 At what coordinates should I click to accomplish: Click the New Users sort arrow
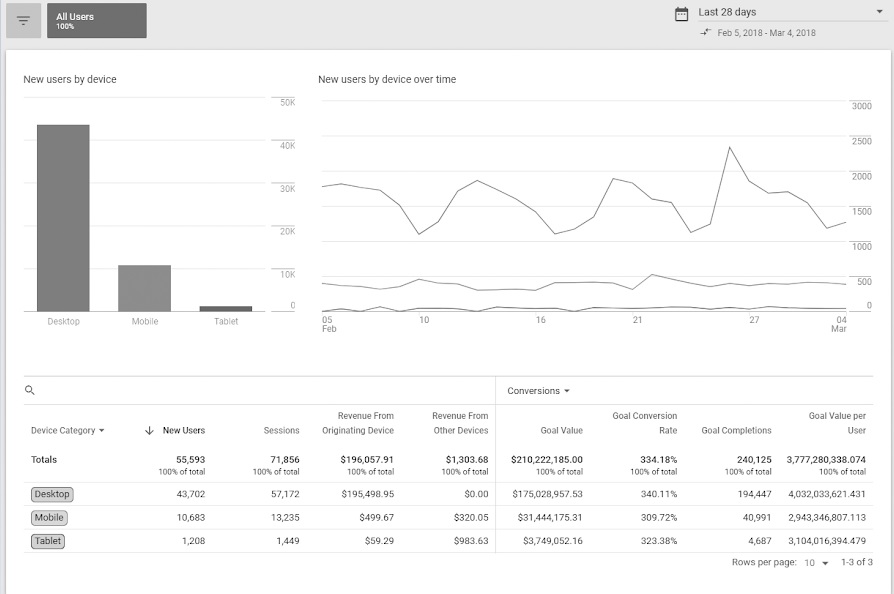pyautogui.click(x=149, y=430)
